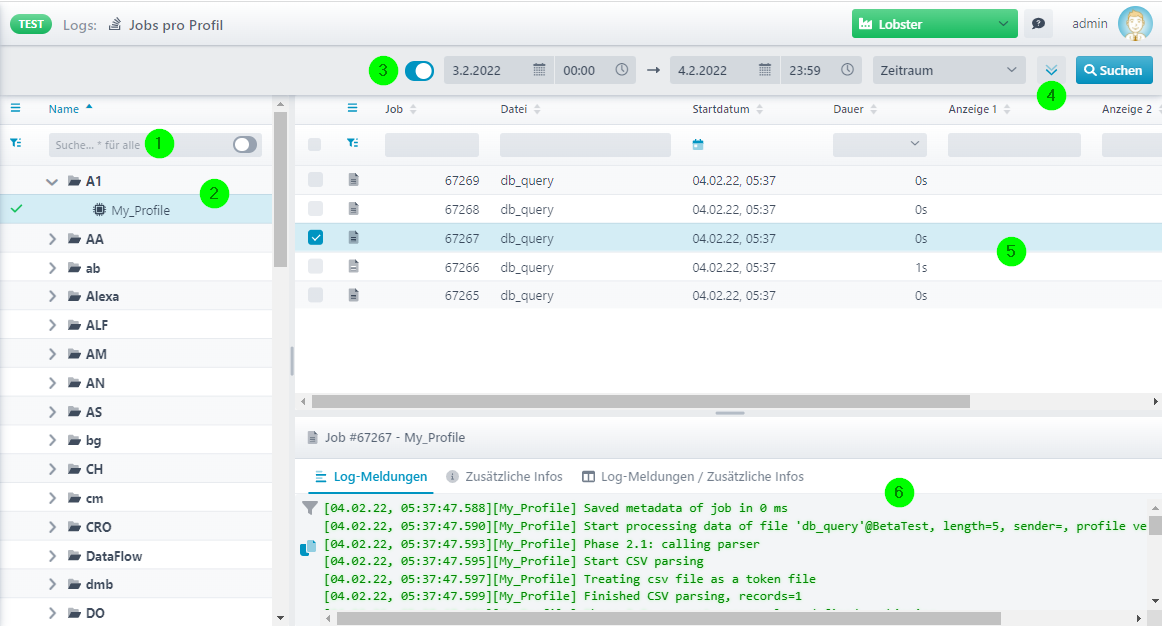Screen dimensions: 1162x626
Task: Sort by Anzeige 1 column header
Action: click(980, 109)
